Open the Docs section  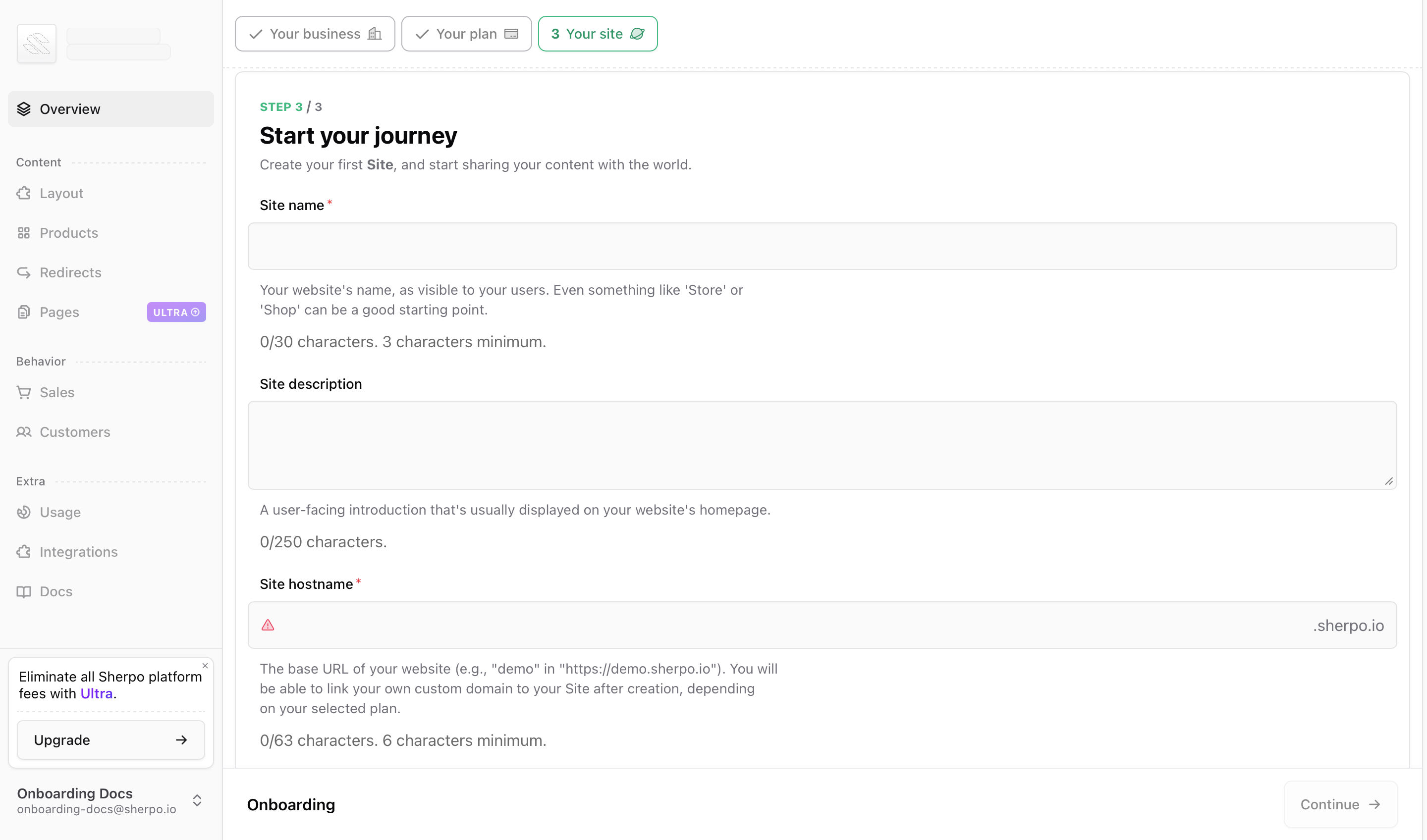55,591
